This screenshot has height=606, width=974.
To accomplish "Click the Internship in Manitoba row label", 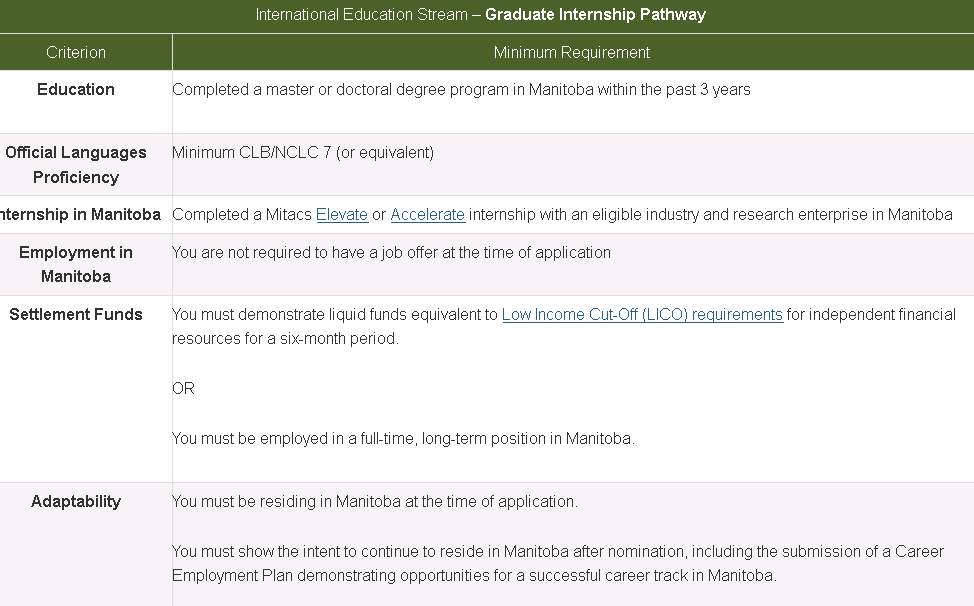I will 80,215.
